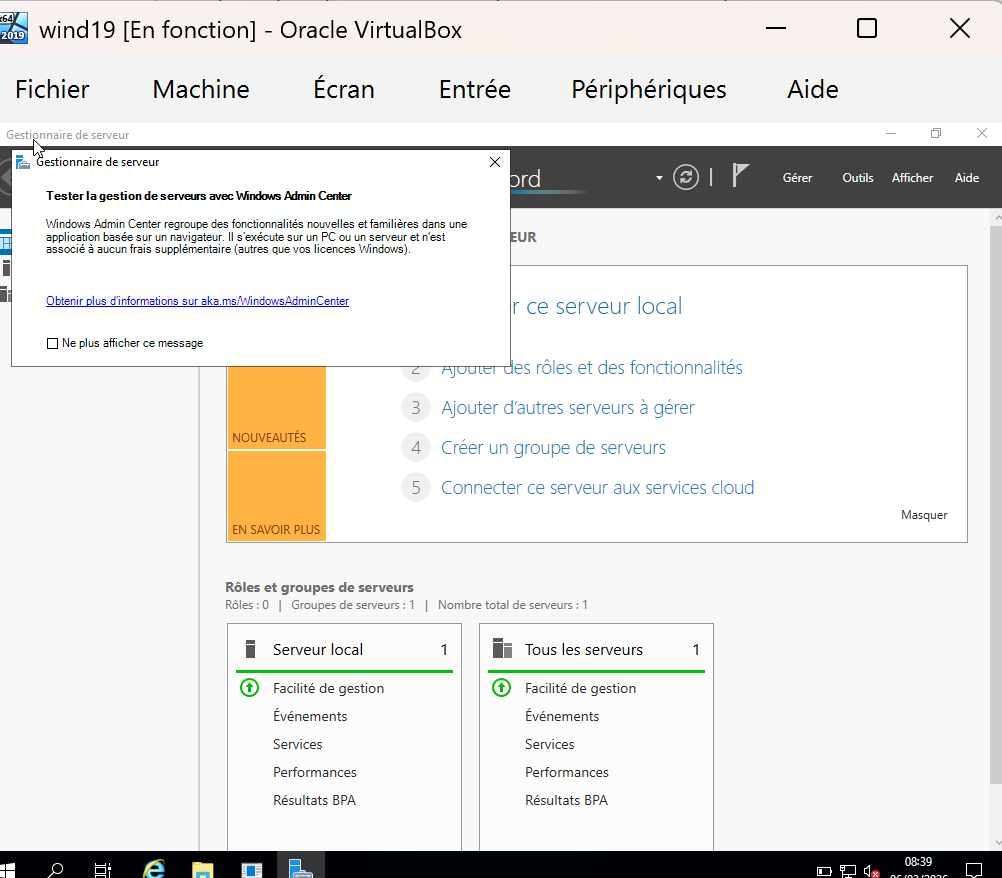Check 'Ne plus afficher ce message'
1002x878 pixels.
click(52, 343)
